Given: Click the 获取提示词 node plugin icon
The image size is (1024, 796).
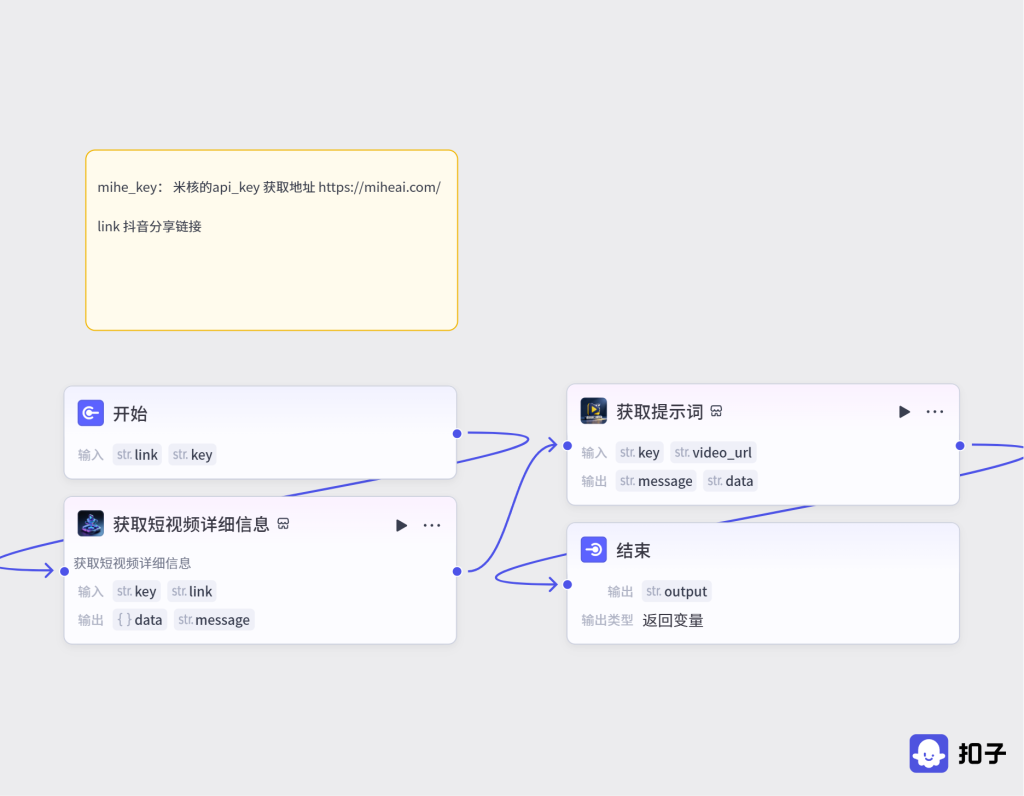Looking at the screenshot, I should point(594,411).
